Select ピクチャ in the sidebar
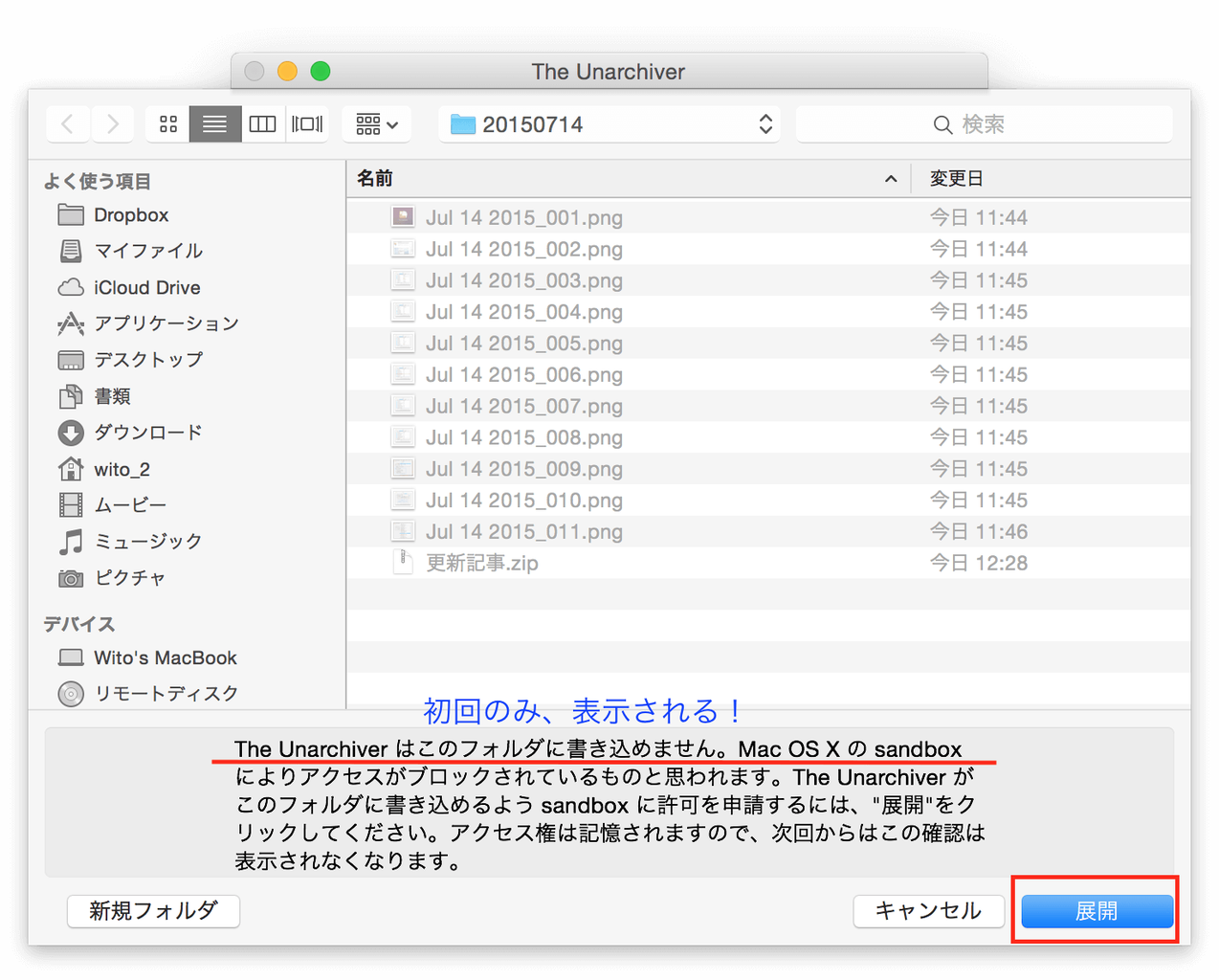 pyautogui.click(x=130, y=577)
